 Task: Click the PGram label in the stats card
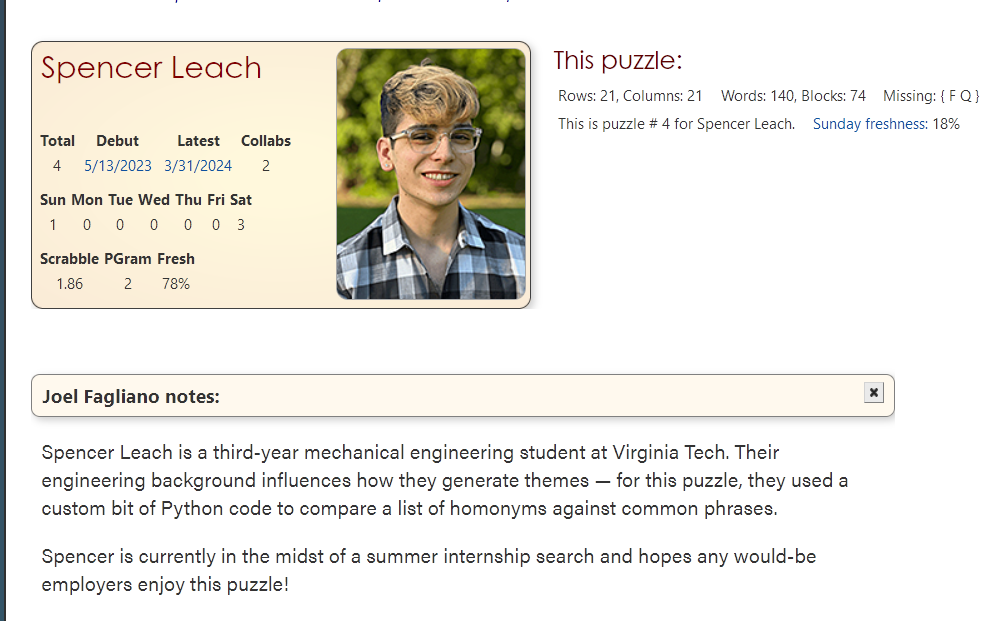127,259
